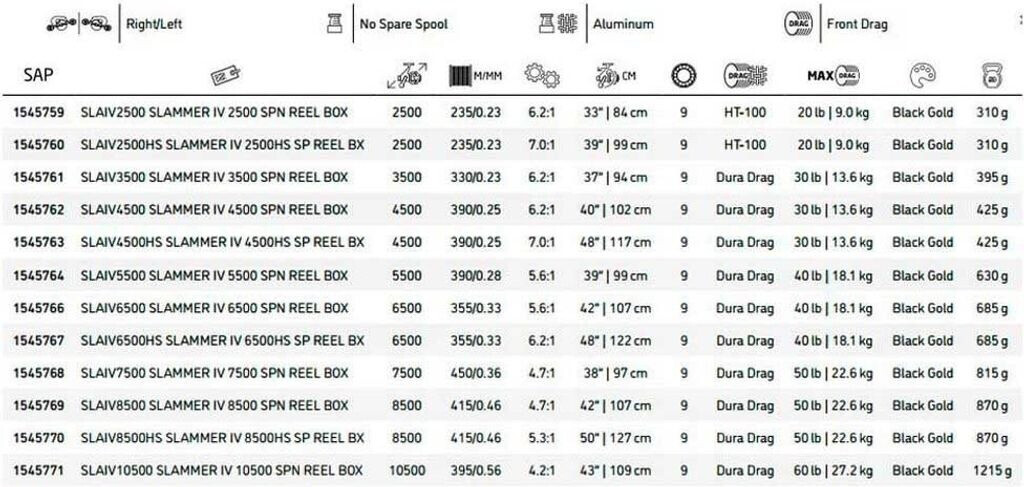Click the SLAIV7500 Slammer IV 7500 entry

click(x=214, y=373)
